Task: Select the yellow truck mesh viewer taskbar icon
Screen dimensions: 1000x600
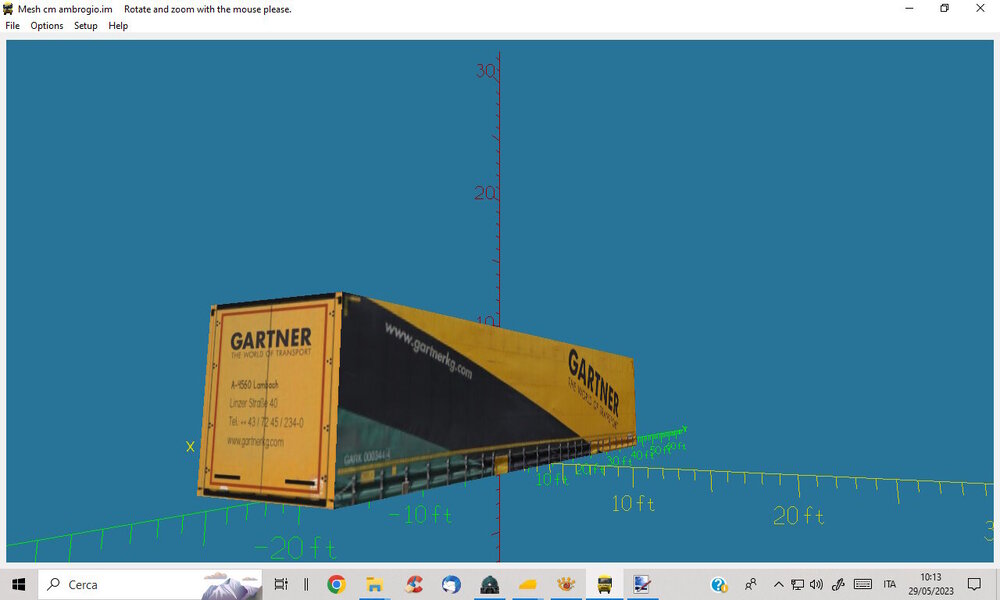Action: [x=604, y=584]
